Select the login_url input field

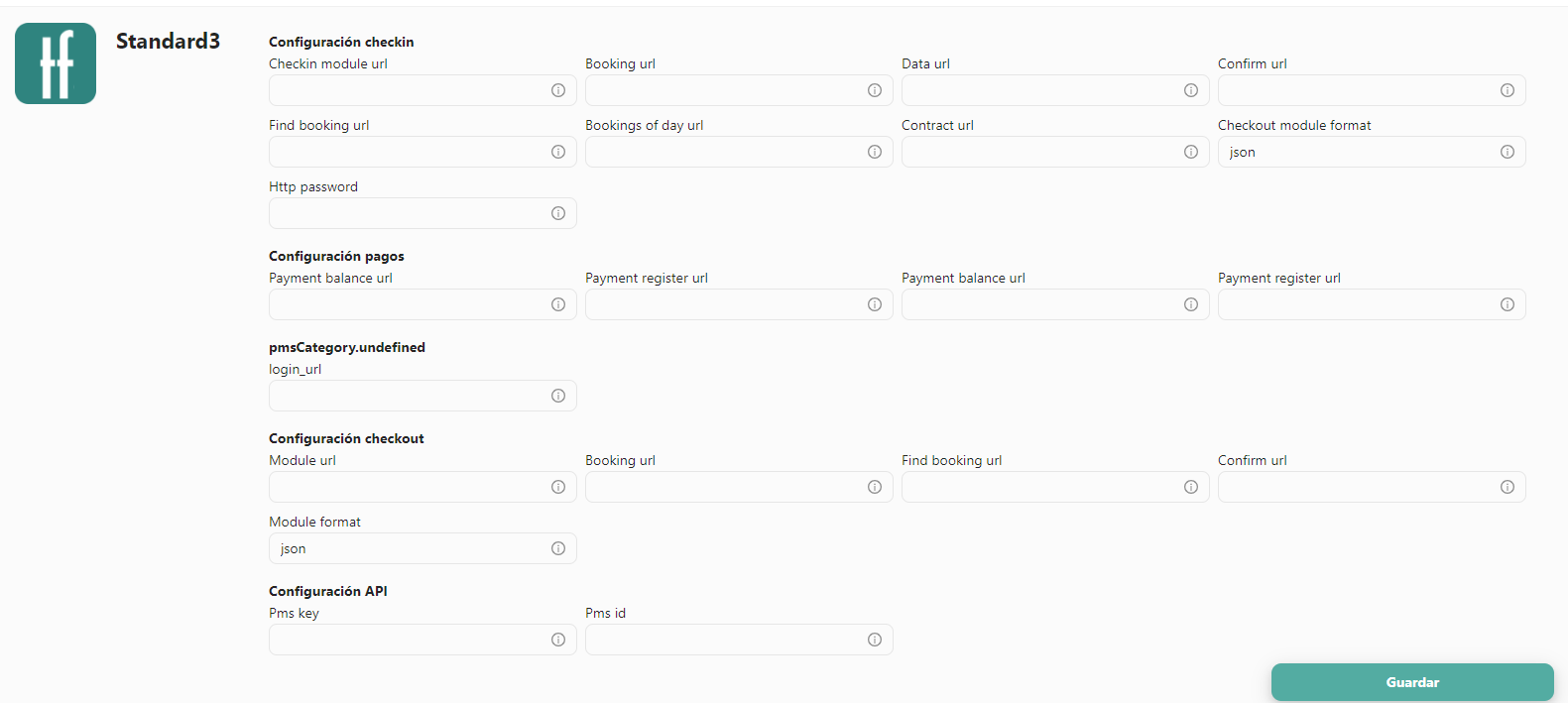coord(422,396)
